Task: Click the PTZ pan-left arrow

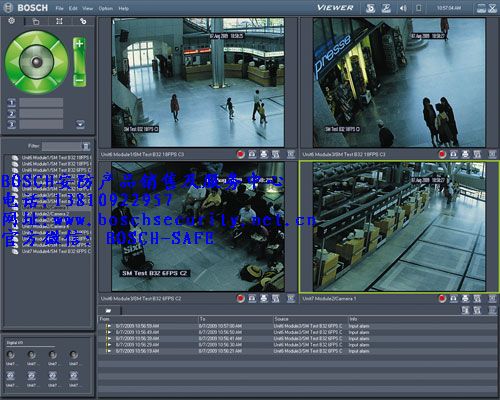Action: click(x=13, y=62)
